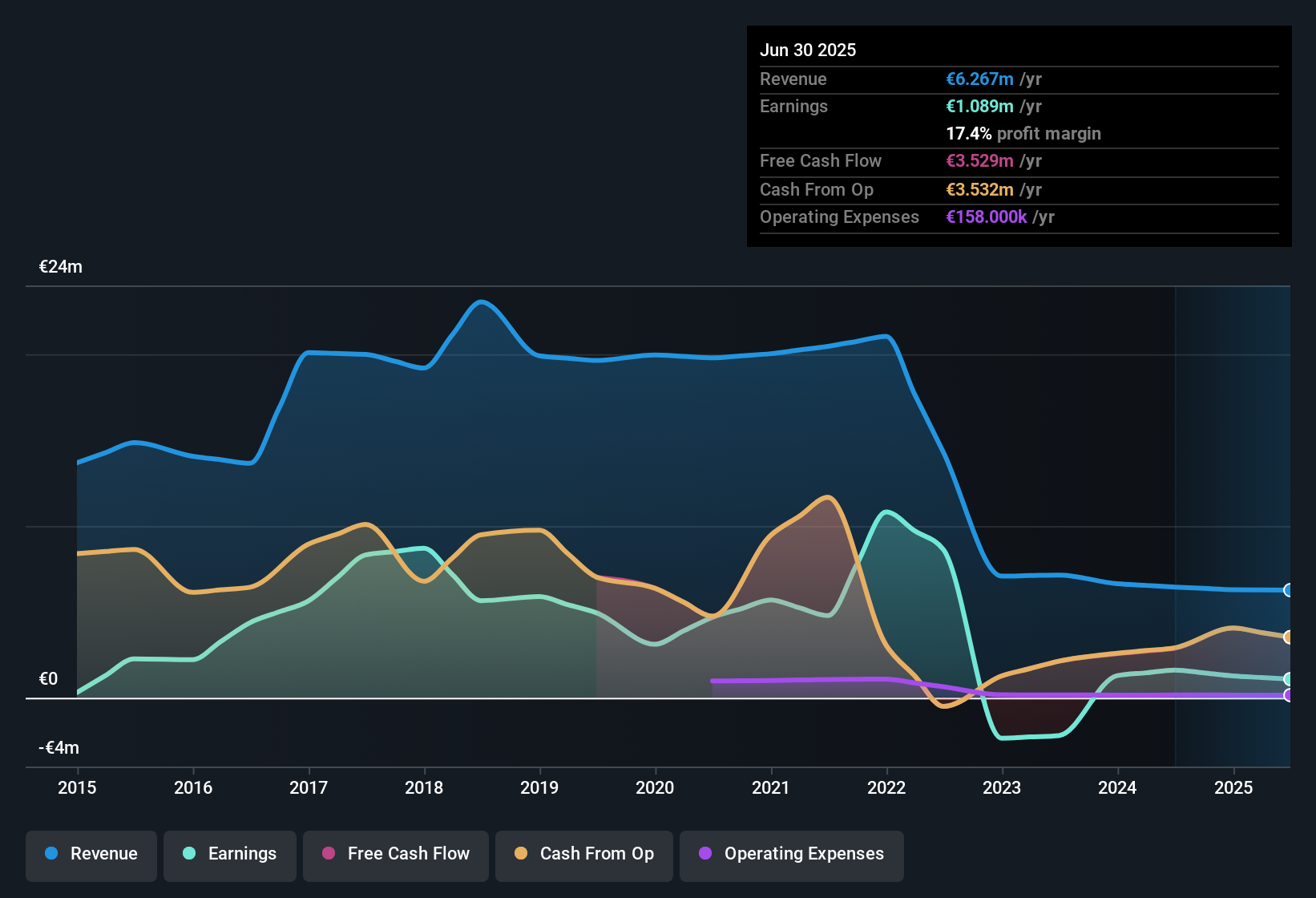Screen dimensions: 1316x898
Task: Toggle the Earnings legend button
Action: [x=230, y=854]
